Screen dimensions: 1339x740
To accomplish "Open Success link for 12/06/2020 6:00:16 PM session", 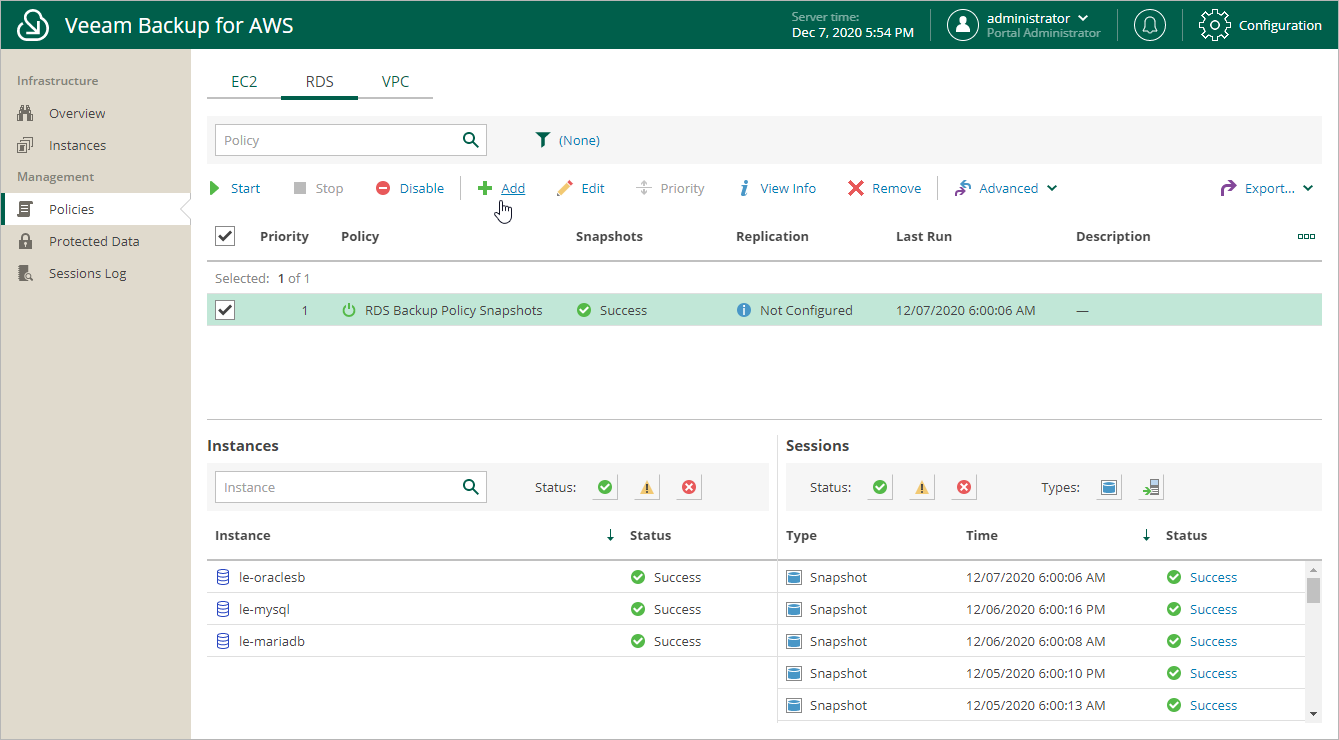I will coord(1213,609).
